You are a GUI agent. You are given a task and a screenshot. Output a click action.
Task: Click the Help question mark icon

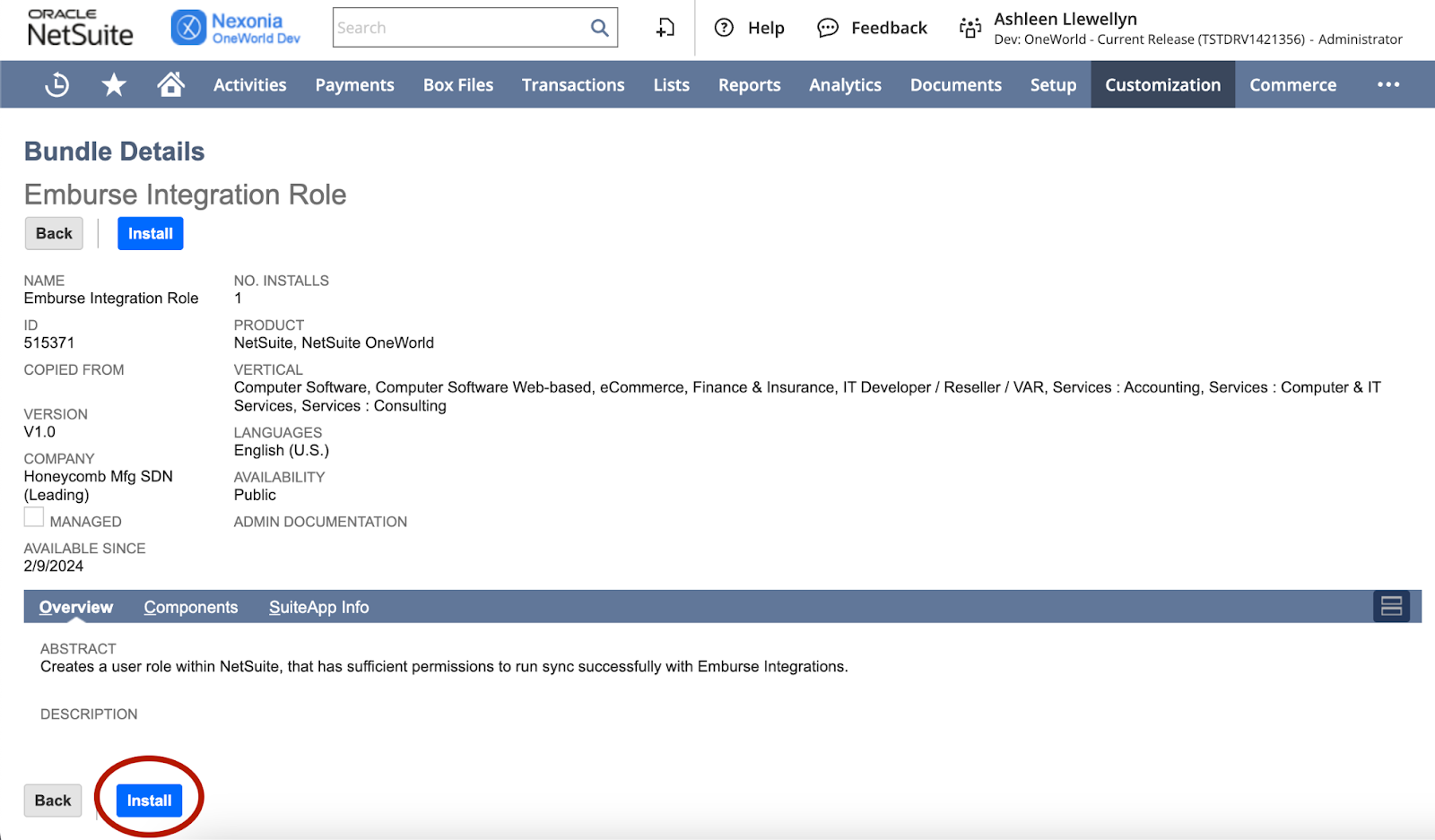click(x=724, y=28)
